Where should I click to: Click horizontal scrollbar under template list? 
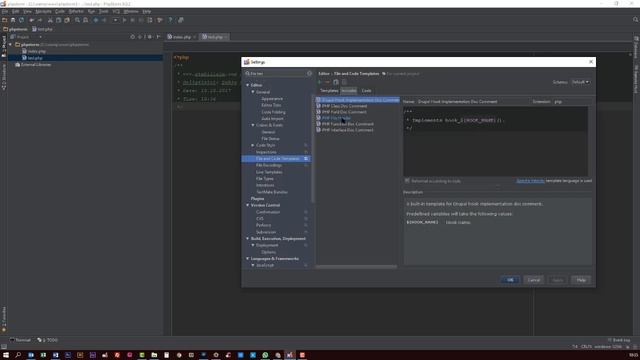(356, 267)
